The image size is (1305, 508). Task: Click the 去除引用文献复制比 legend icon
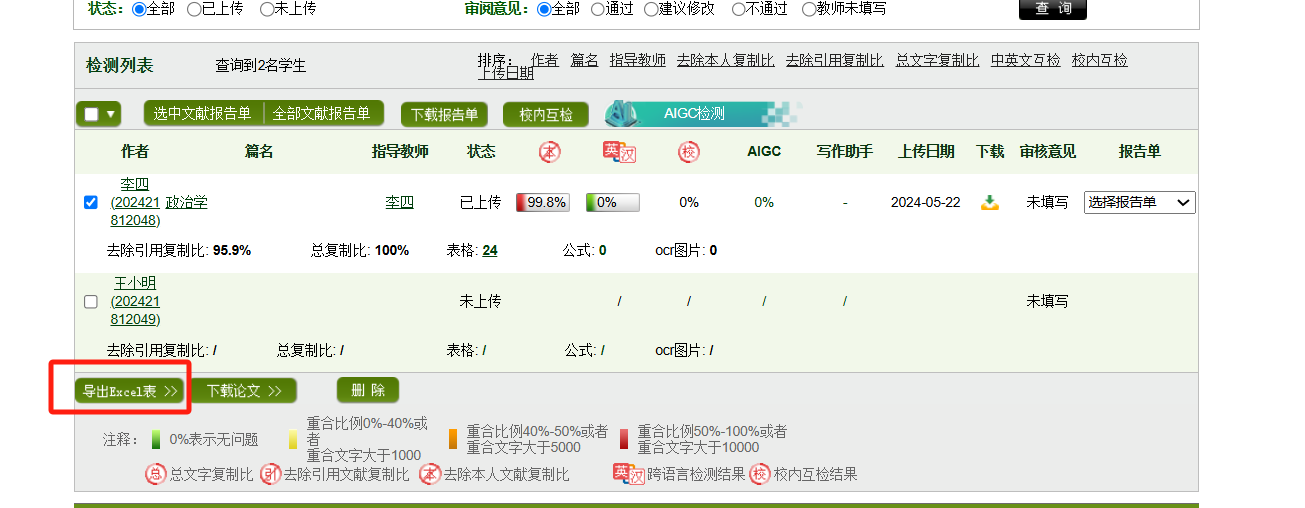point(270,474)
